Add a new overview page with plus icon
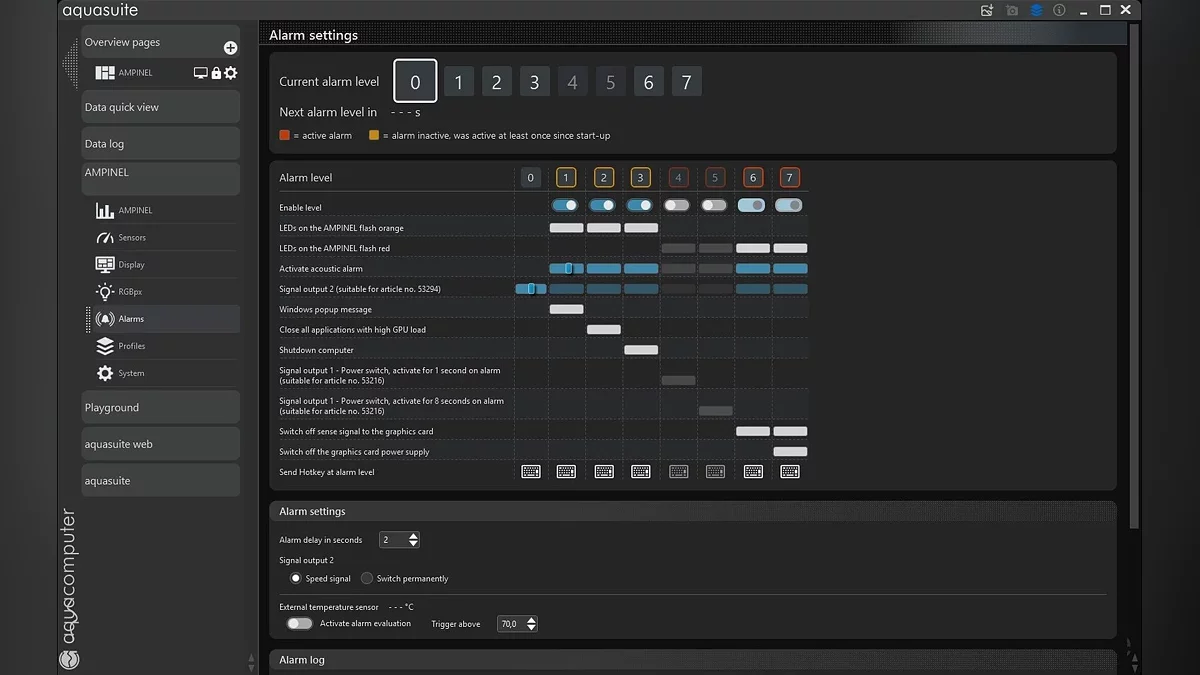The width and height of the screenshot is (1200, 675). point(230,48)
